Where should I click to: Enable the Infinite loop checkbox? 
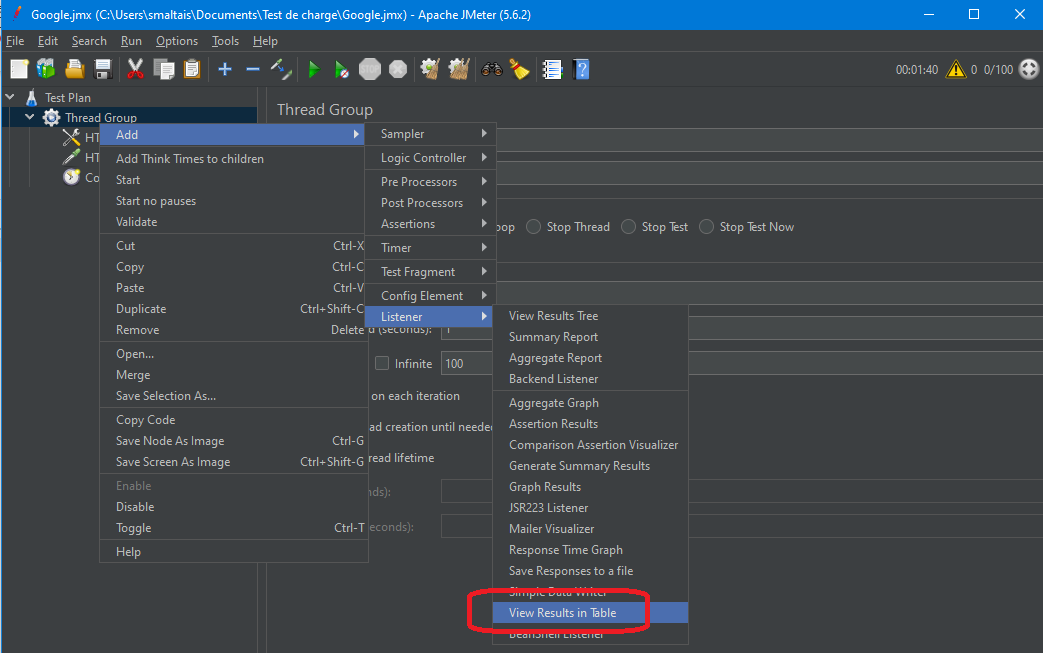(382, 364)
